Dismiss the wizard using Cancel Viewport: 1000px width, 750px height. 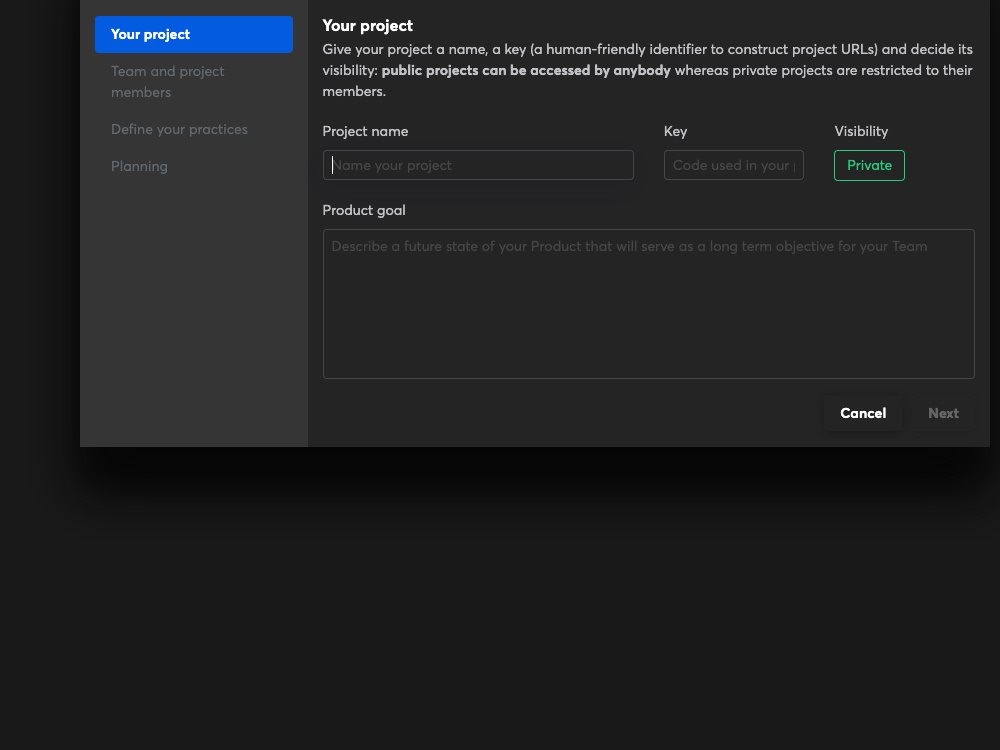(x=862, y=413)
